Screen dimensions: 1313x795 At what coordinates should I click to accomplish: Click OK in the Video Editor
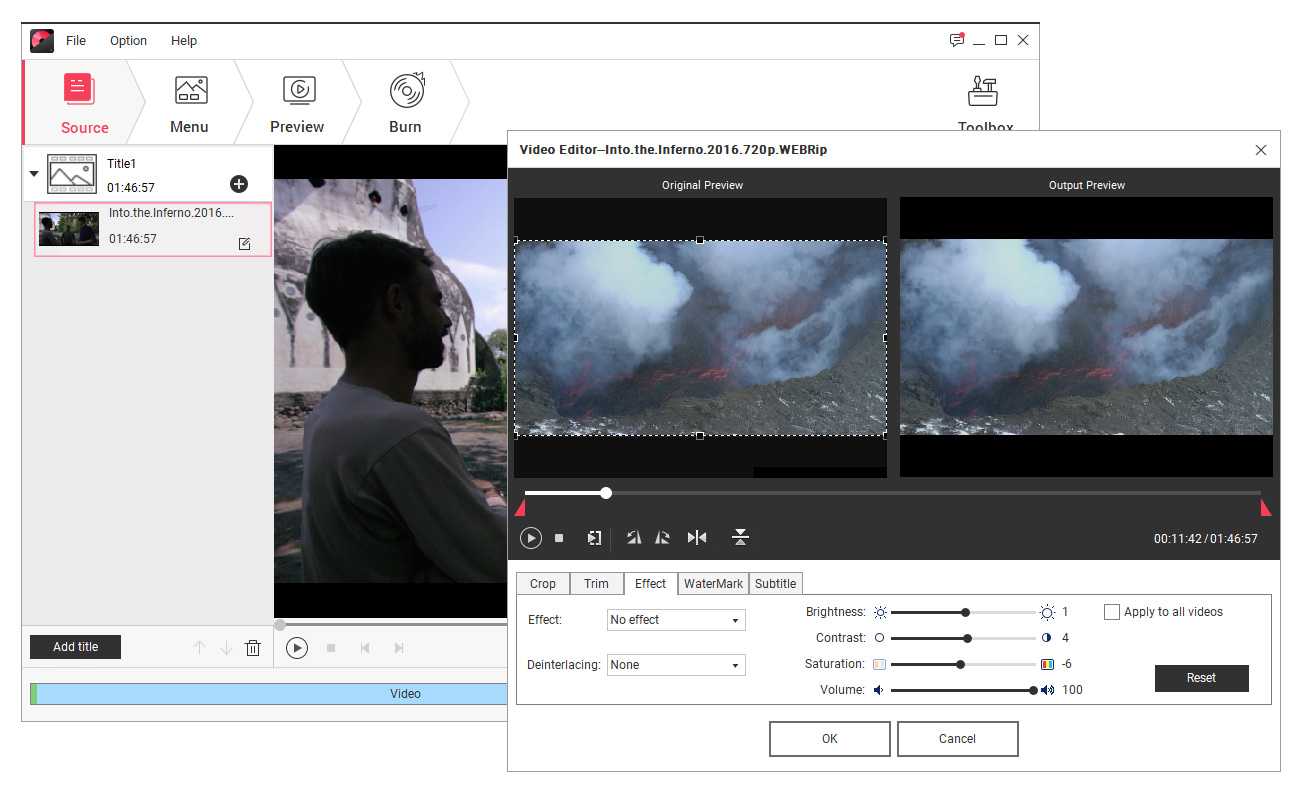pyautogui.click(x=830, y=739)
